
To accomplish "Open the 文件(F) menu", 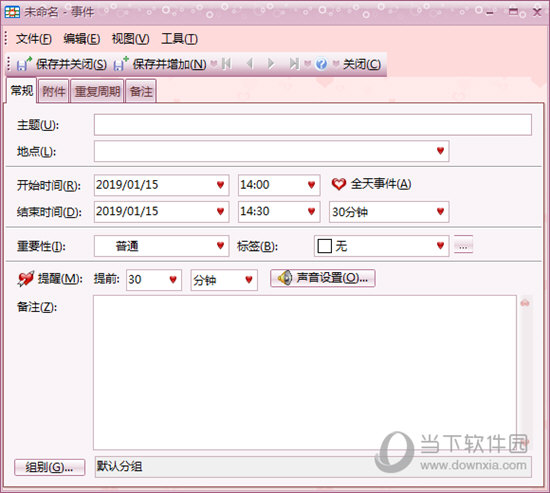I will click(34, 39).
